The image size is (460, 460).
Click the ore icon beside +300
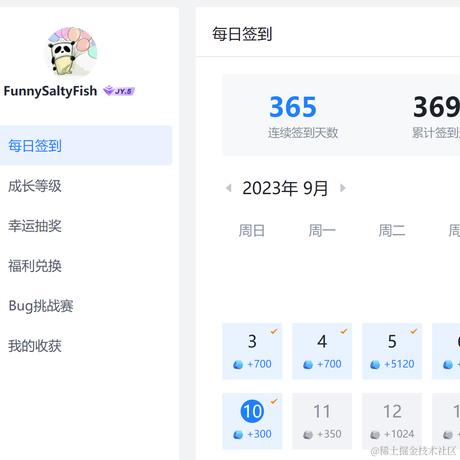[238, 435]
